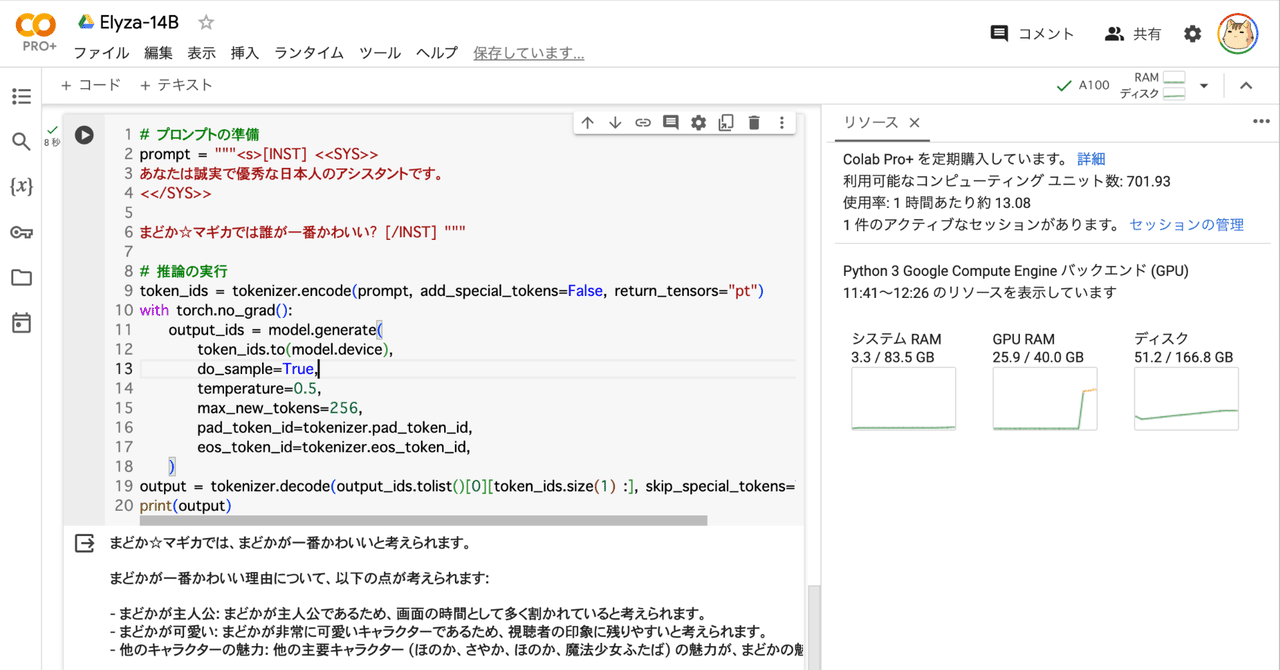Copy a link to this cell
Viewport: 1280px width, 670px height.
coord(643,122)
